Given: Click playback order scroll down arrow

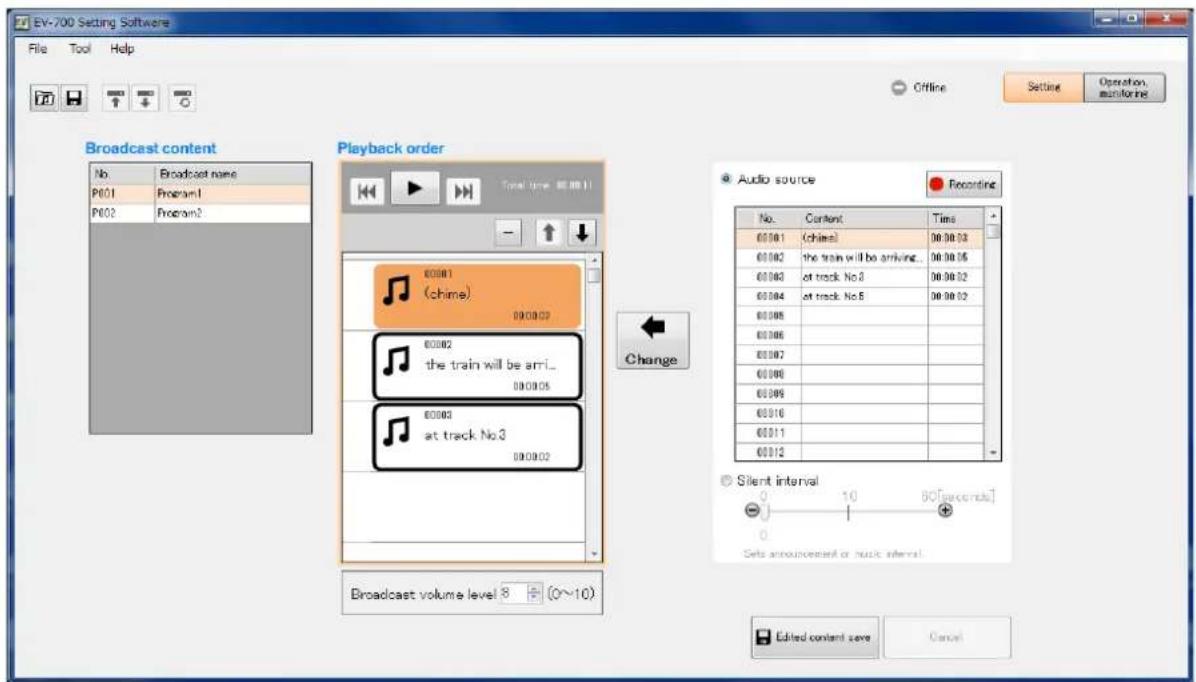Looking at the screenshot, I should pyautogui.click(x=594, y=555).
